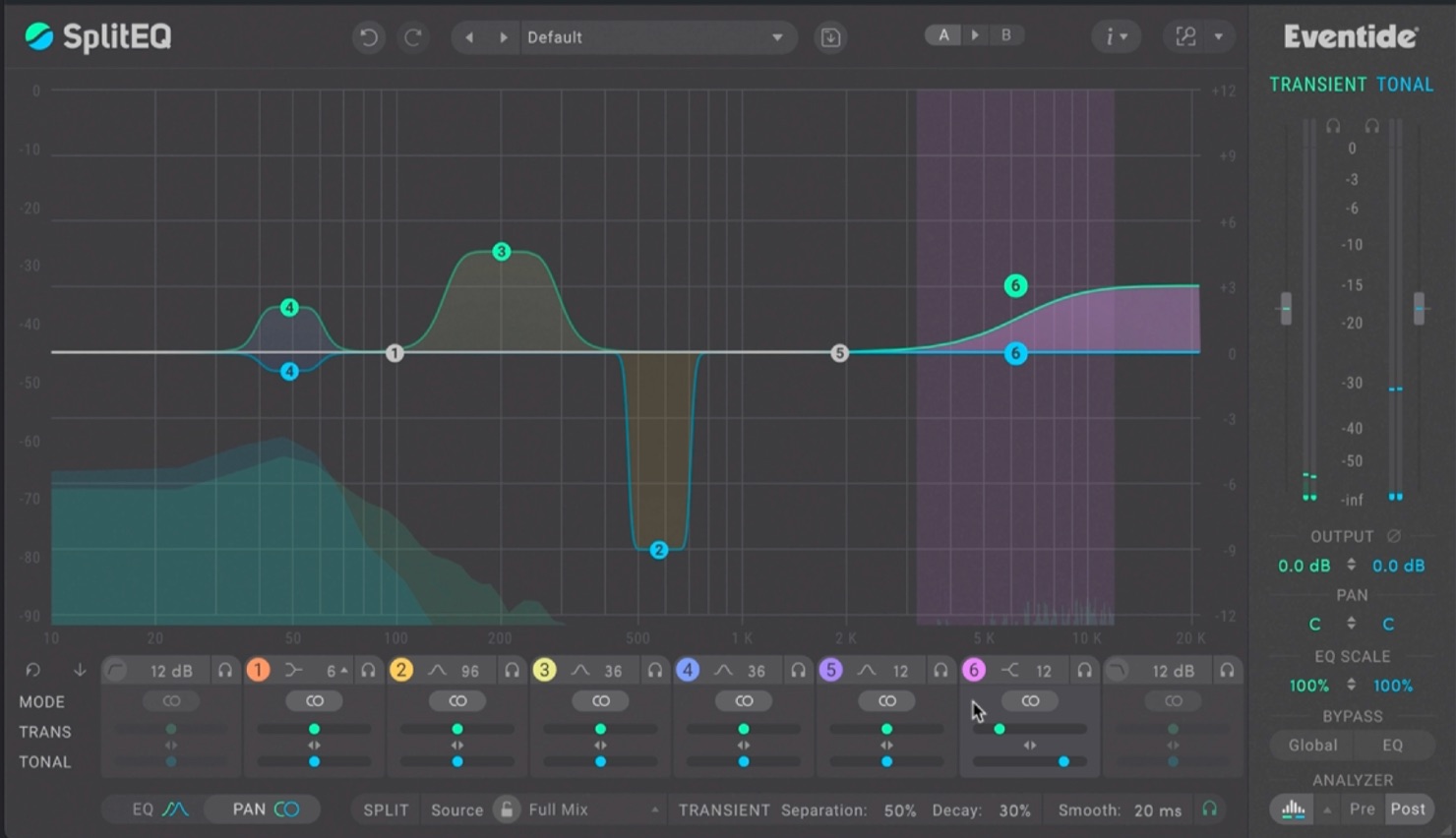Click the output phase invert icon
Viewport: 1456px width, 838px height.
click(x=1393, y=536)
